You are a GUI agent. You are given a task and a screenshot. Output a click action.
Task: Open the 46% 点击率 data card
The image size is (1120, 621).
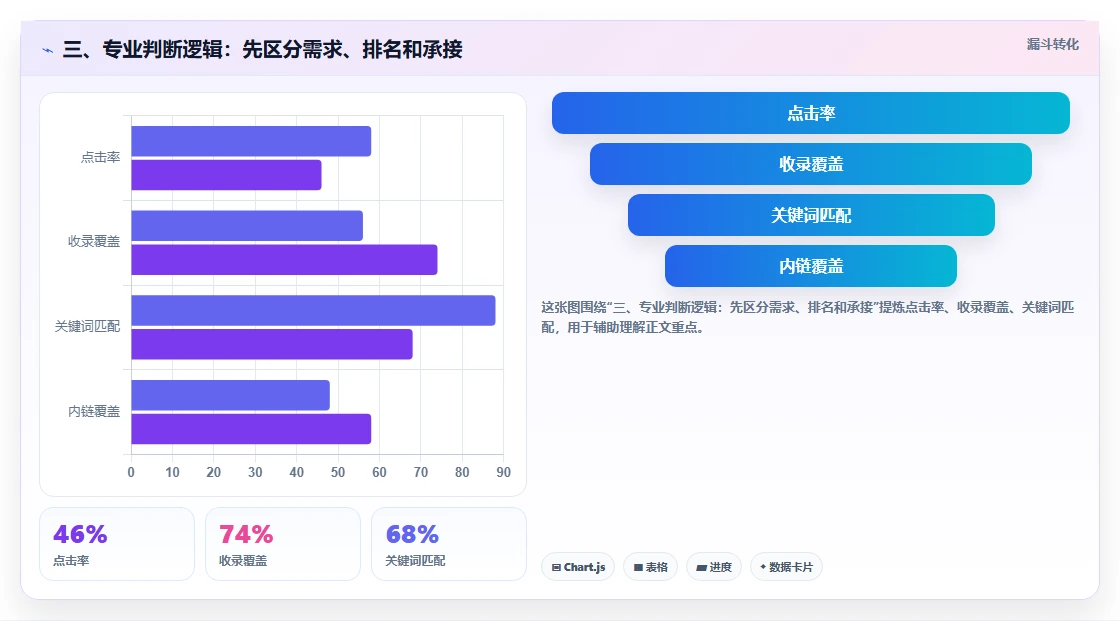tap(117, 545)
